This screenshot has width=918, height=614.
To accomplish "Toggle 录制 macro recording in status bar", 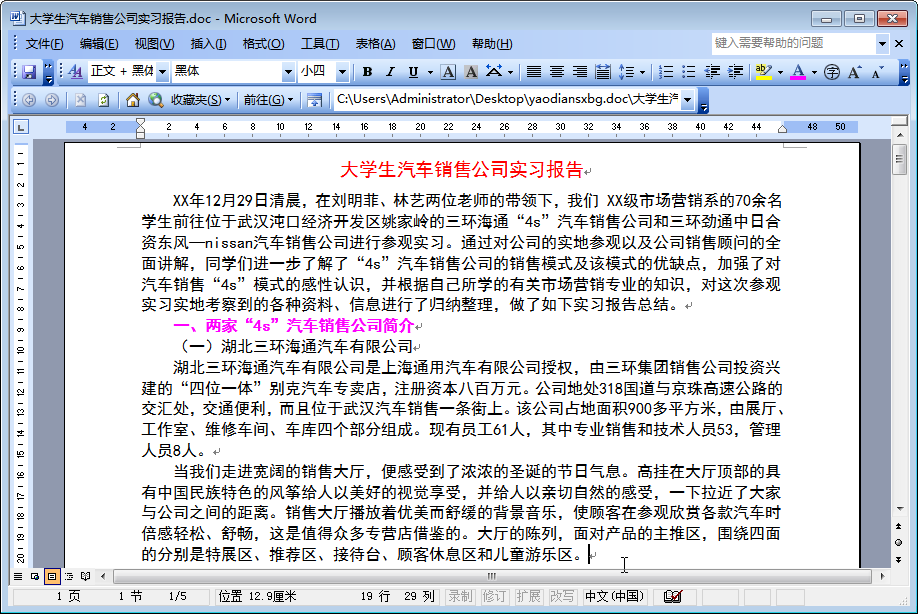I will (460, 596).
